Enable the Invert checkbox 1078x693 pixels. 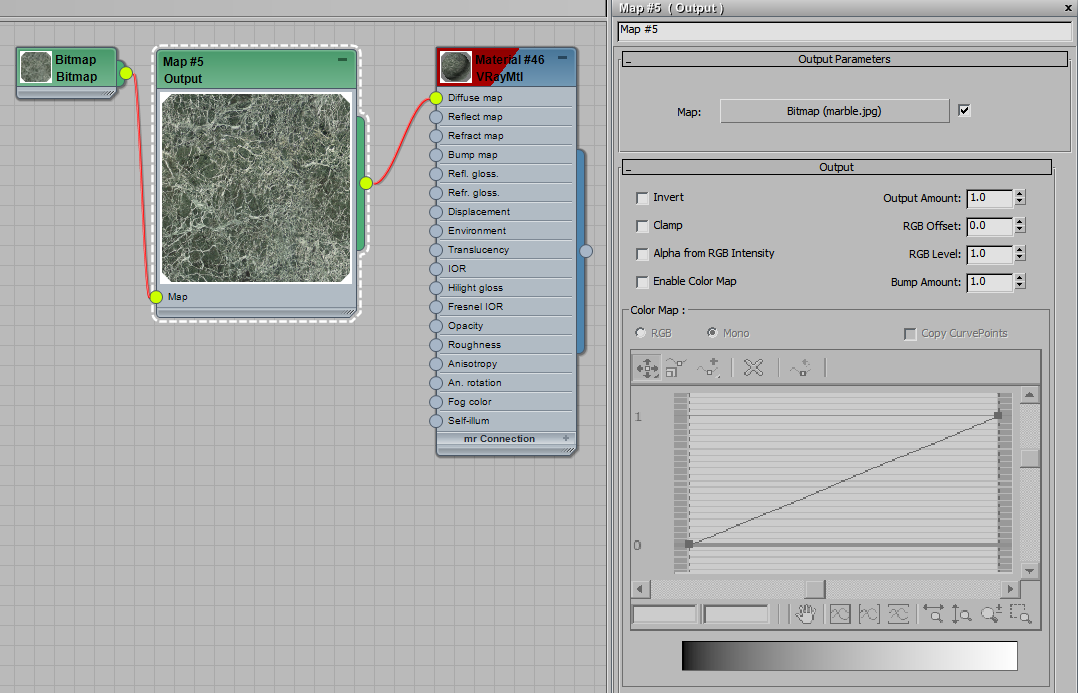641,197
